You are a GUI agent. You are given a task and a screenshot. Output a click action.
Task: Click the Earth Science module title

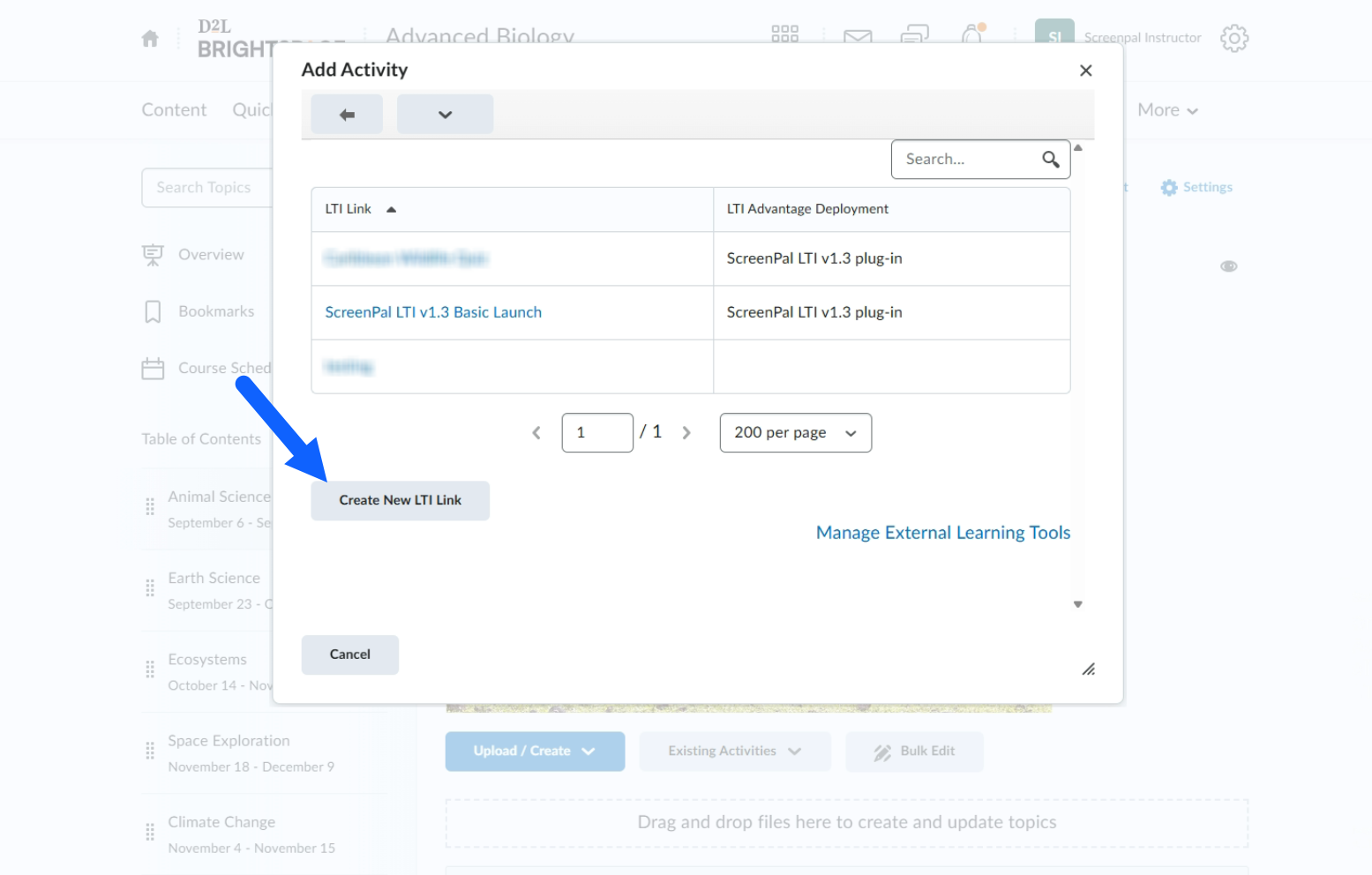coord(214,579)
